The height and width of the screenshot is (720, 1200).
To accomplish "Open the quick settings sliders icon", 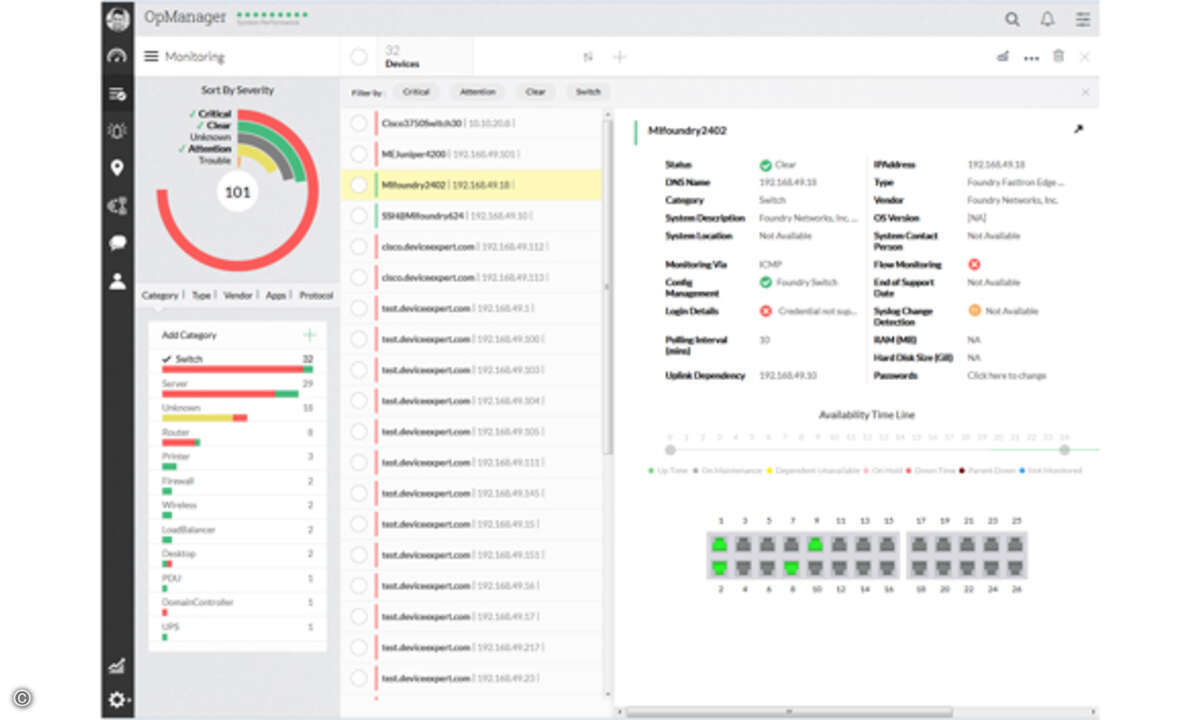I will pos(1083,19).
